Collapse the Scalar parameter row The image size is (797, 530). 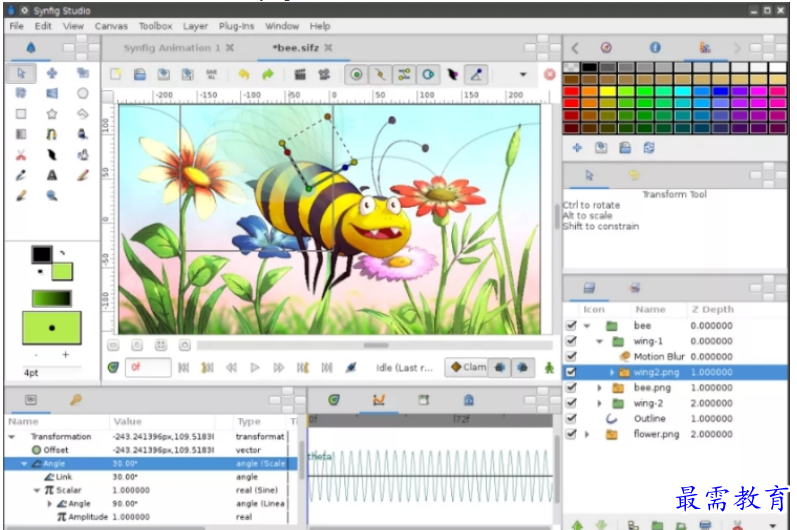37,490
